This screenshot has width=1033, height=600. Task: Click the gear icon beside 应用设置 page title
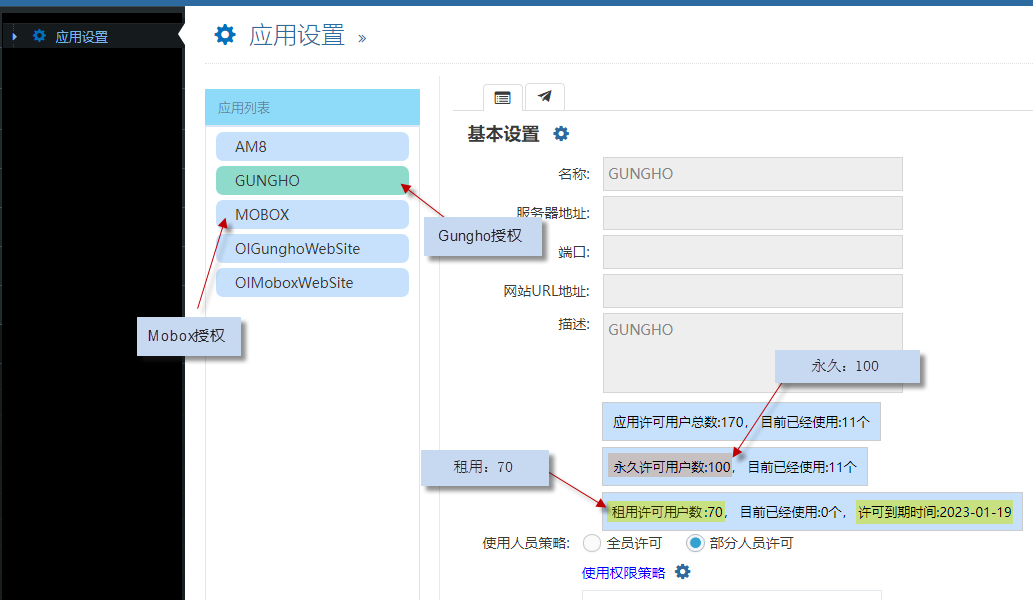click(x=225, y=35)
